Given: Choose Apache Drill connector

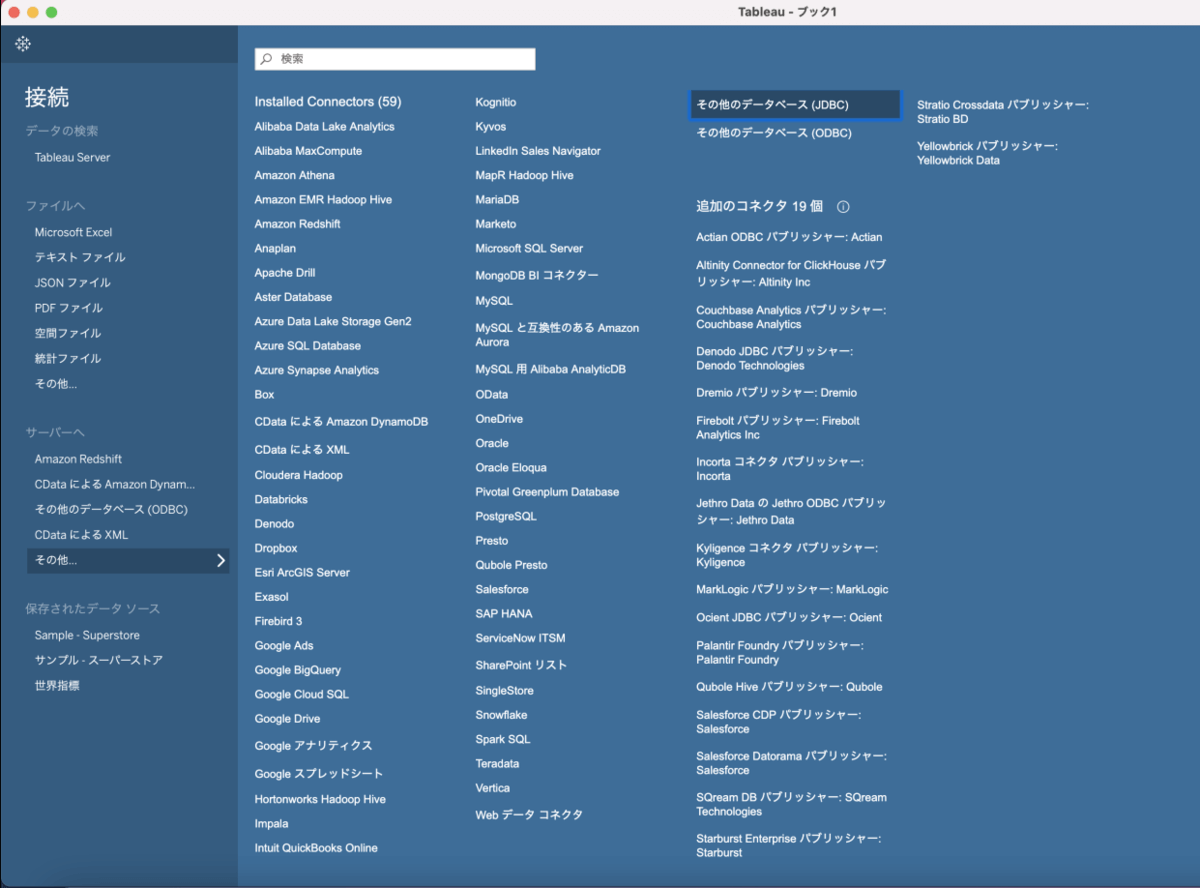Looking at the screenshot, I should 286,273.
